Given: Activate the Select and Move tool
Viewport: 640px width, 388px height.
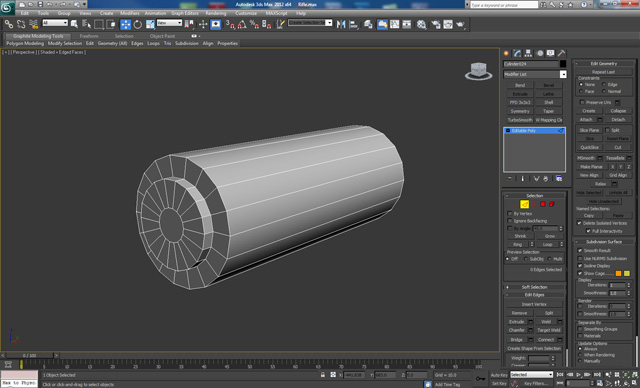Looking at the screenshot, I should (x=125, y=24).
